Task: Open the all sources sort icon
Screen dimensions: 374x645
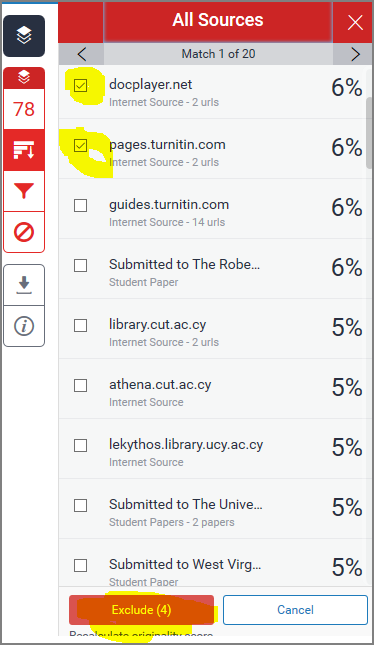Action: [24, 150]
